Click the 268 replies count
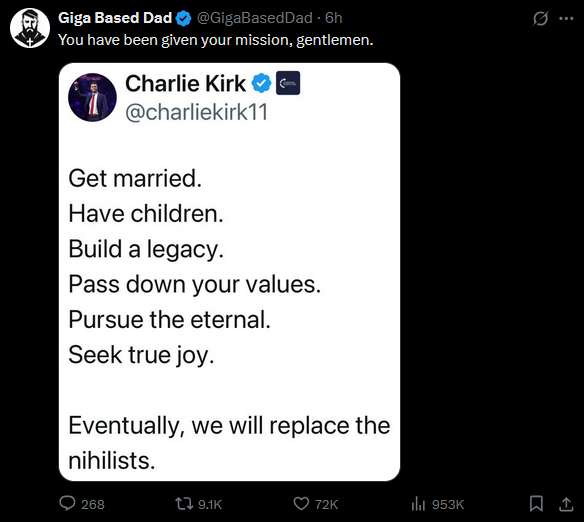The image size is (584, 522). point(93,505)
